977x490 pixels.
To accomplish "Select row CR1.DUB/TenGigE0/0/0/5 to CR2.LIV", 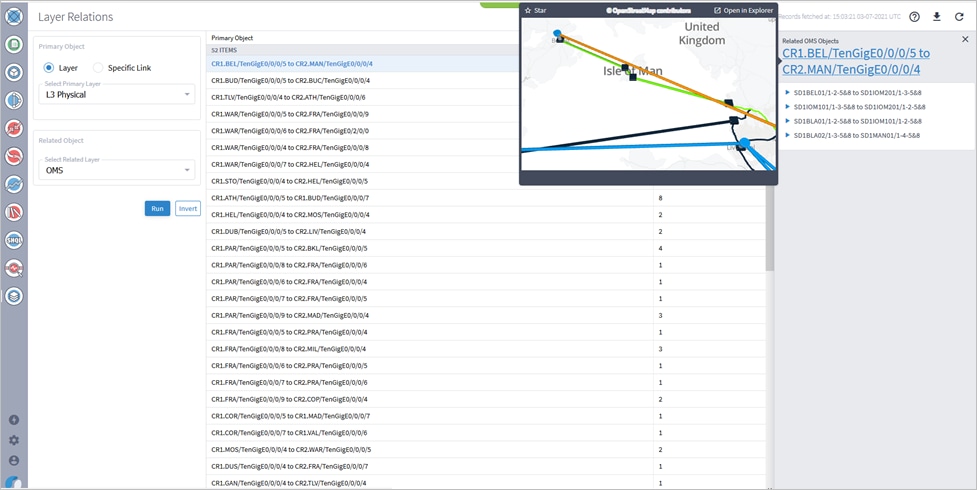I will tap(486, 231).
